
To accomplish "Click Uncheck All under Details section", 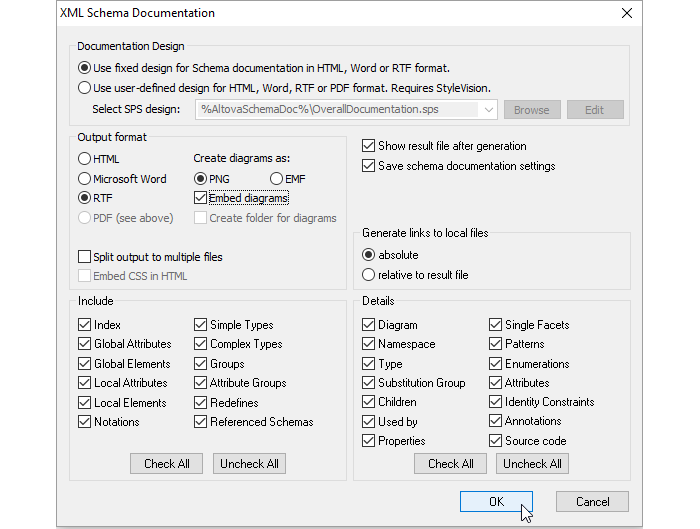I will [532, 464].
